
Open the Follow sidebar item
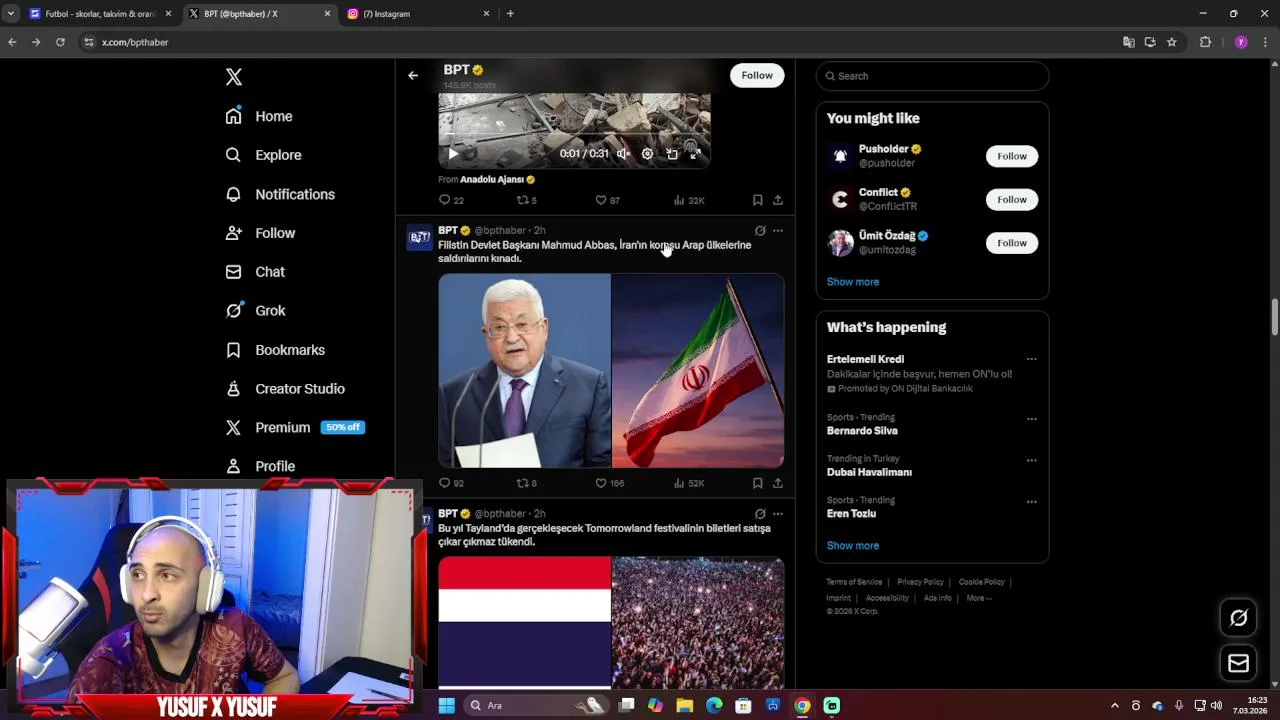(x=260, y=233)
